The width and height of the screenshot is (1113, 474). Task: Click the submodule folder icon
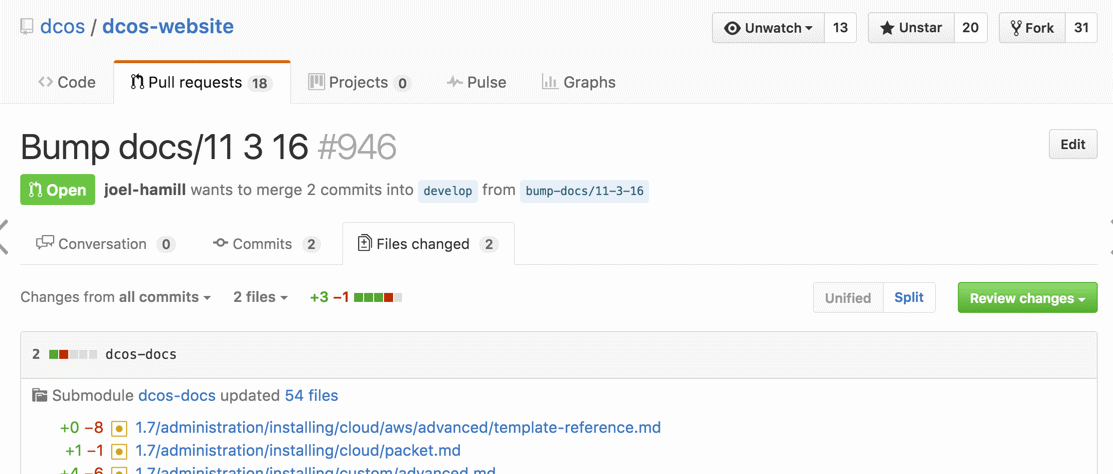(x=40, y=395)
